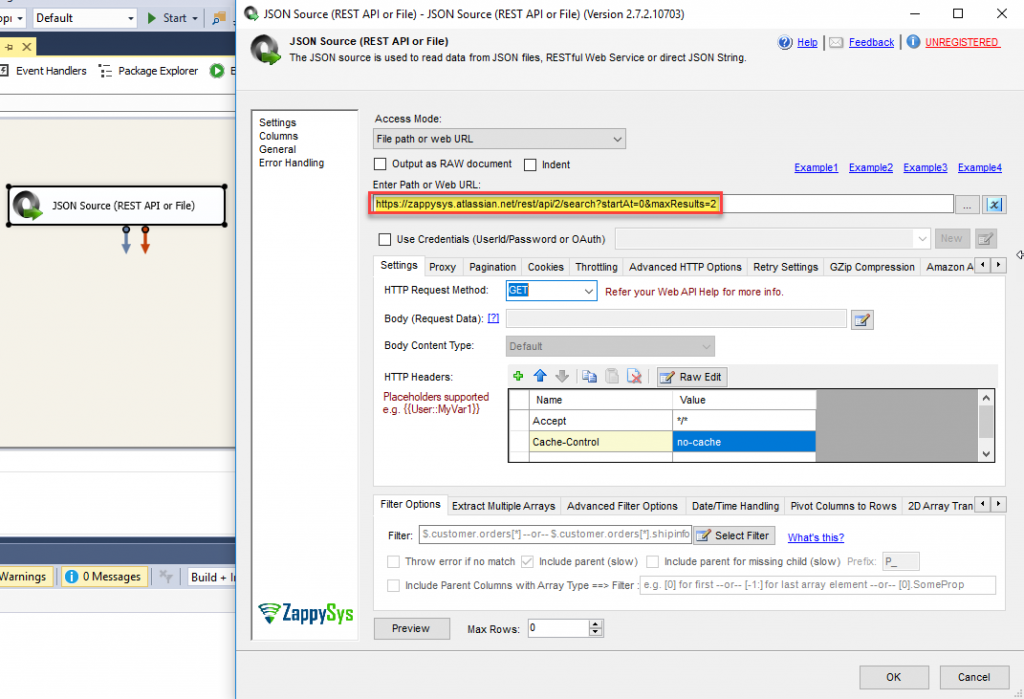Increase Max Rows using the up spinner
The height and width of the screenshot is (699, 1024).
pos(597,624)
